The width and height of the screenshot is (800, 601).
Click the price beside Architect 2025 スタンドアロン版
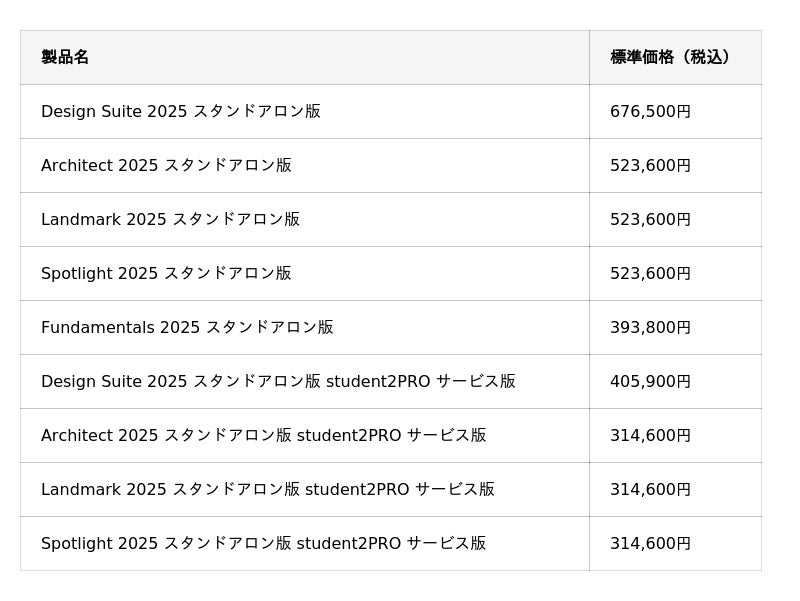click(x=650, y=166)
